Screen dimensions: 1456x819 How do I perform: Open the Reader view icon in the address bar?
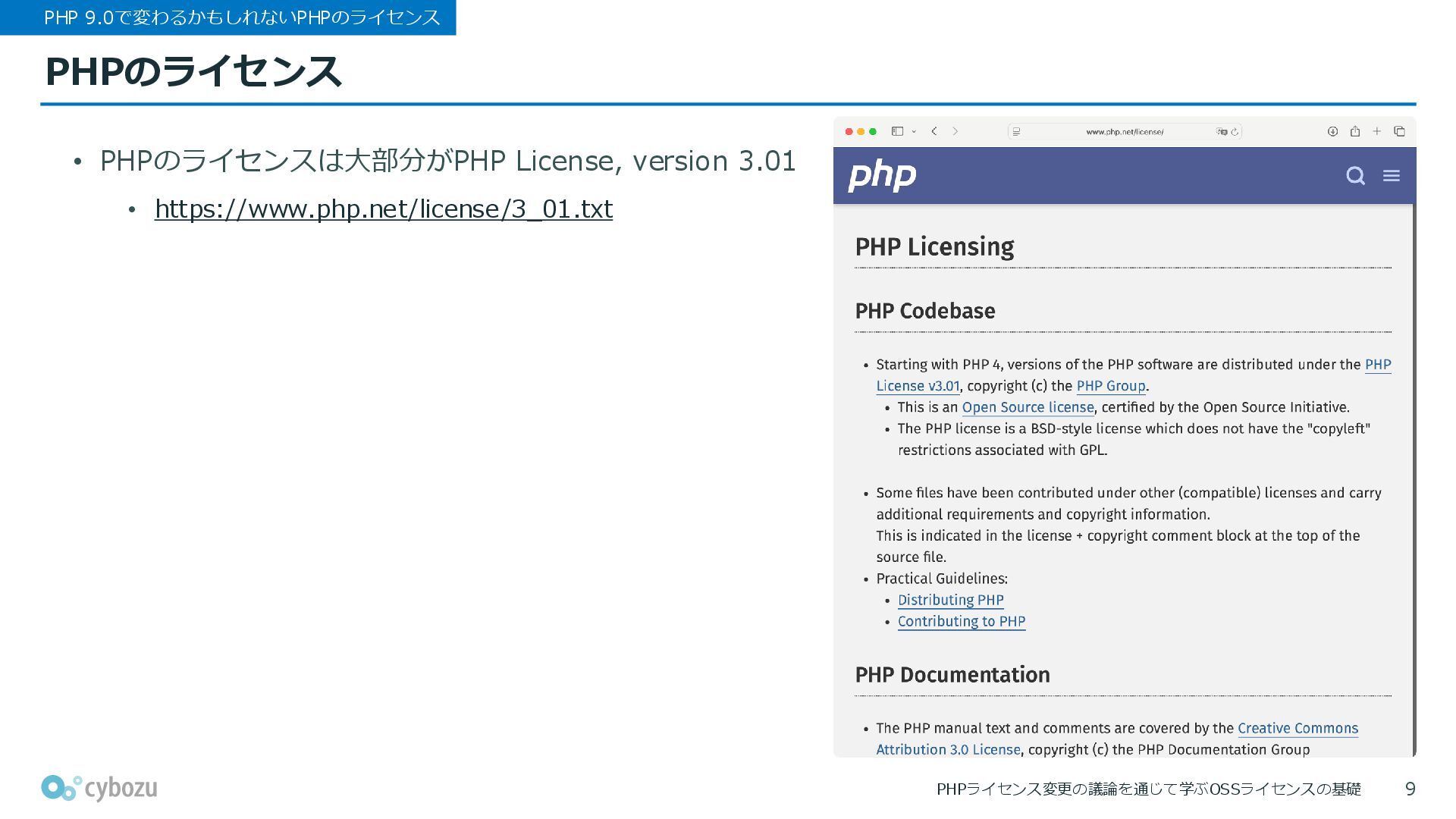1017,132
